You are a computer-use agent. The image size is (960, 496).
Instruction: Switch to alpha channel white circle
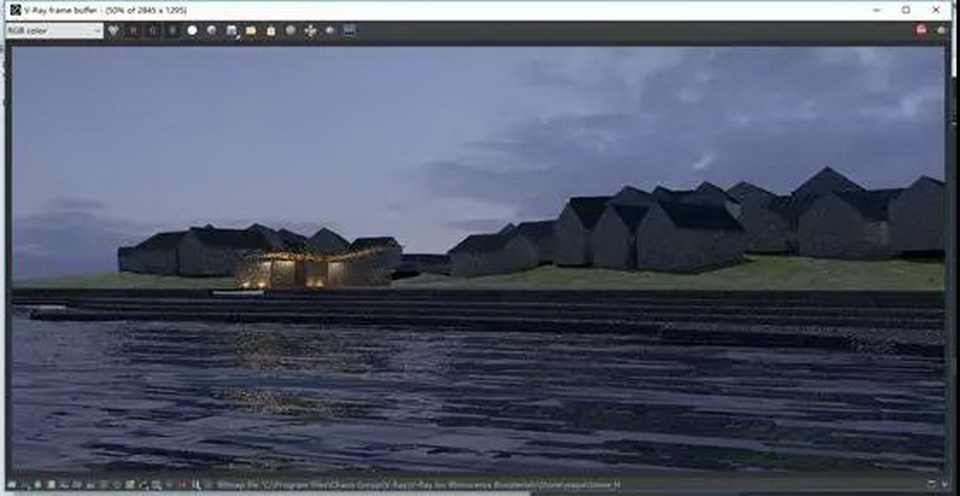(x=192, y=30)
